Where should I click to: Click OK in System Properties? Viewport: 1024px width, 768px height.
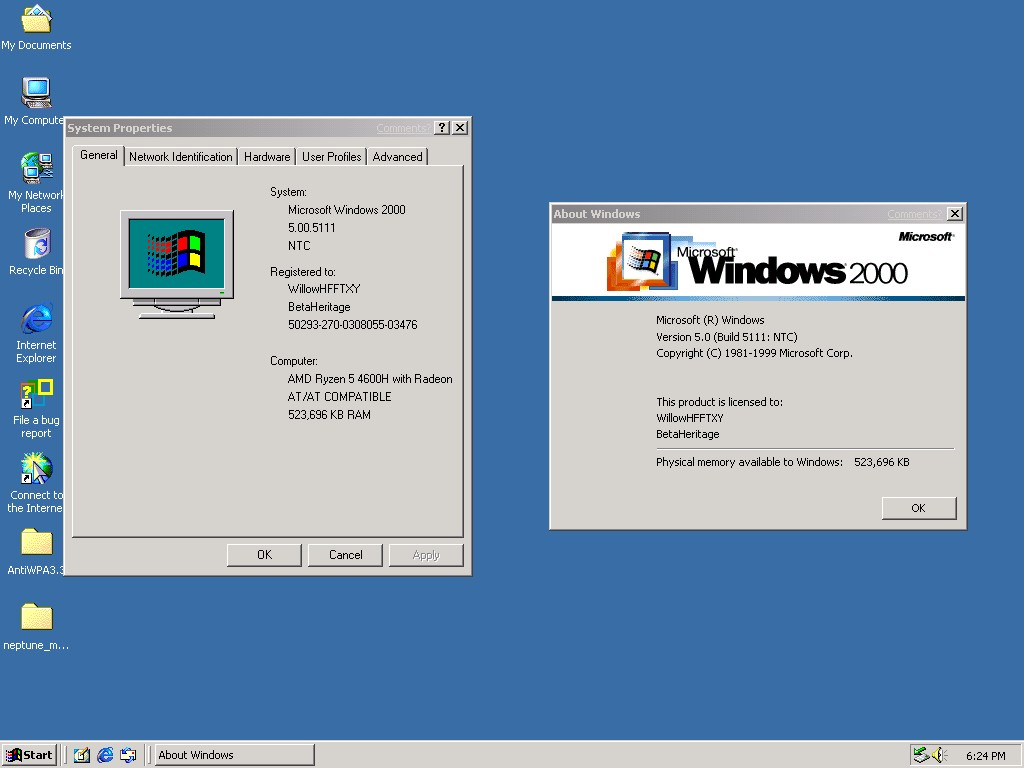pyautogui.click(x=264, y=555)
